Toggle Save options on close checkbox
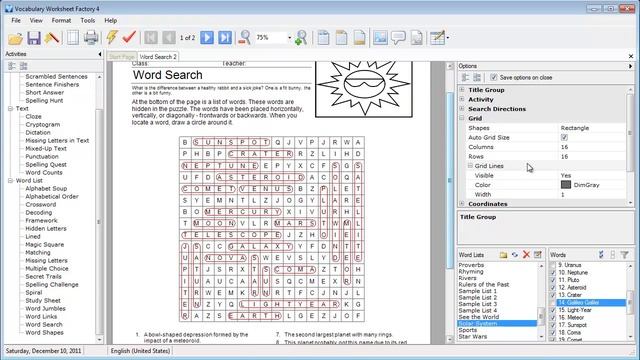The width and height of the screenshot is (640, 360). point(493,77)
